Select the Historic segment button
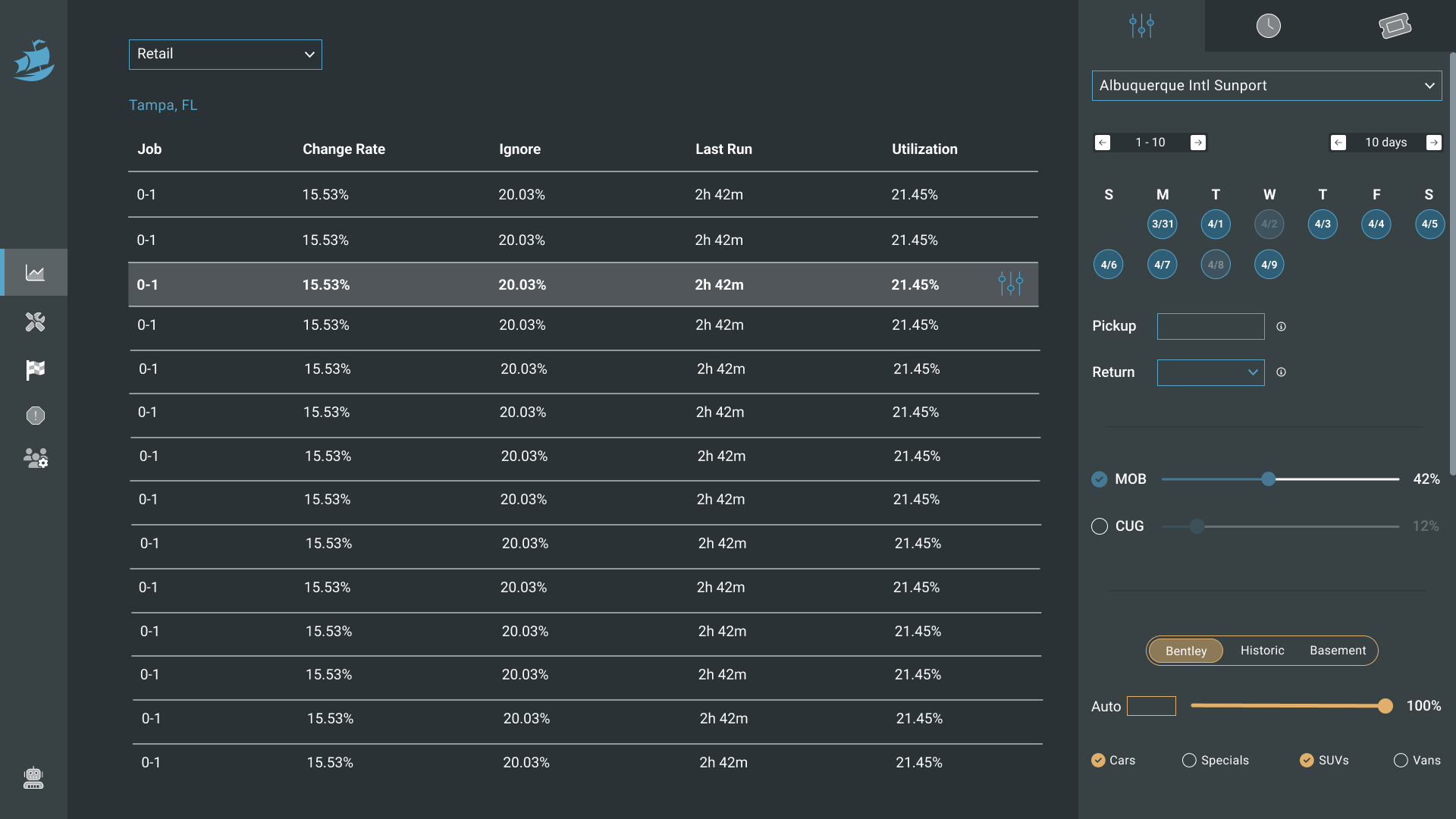1456x819 pixels. [x=1262, y=651]
